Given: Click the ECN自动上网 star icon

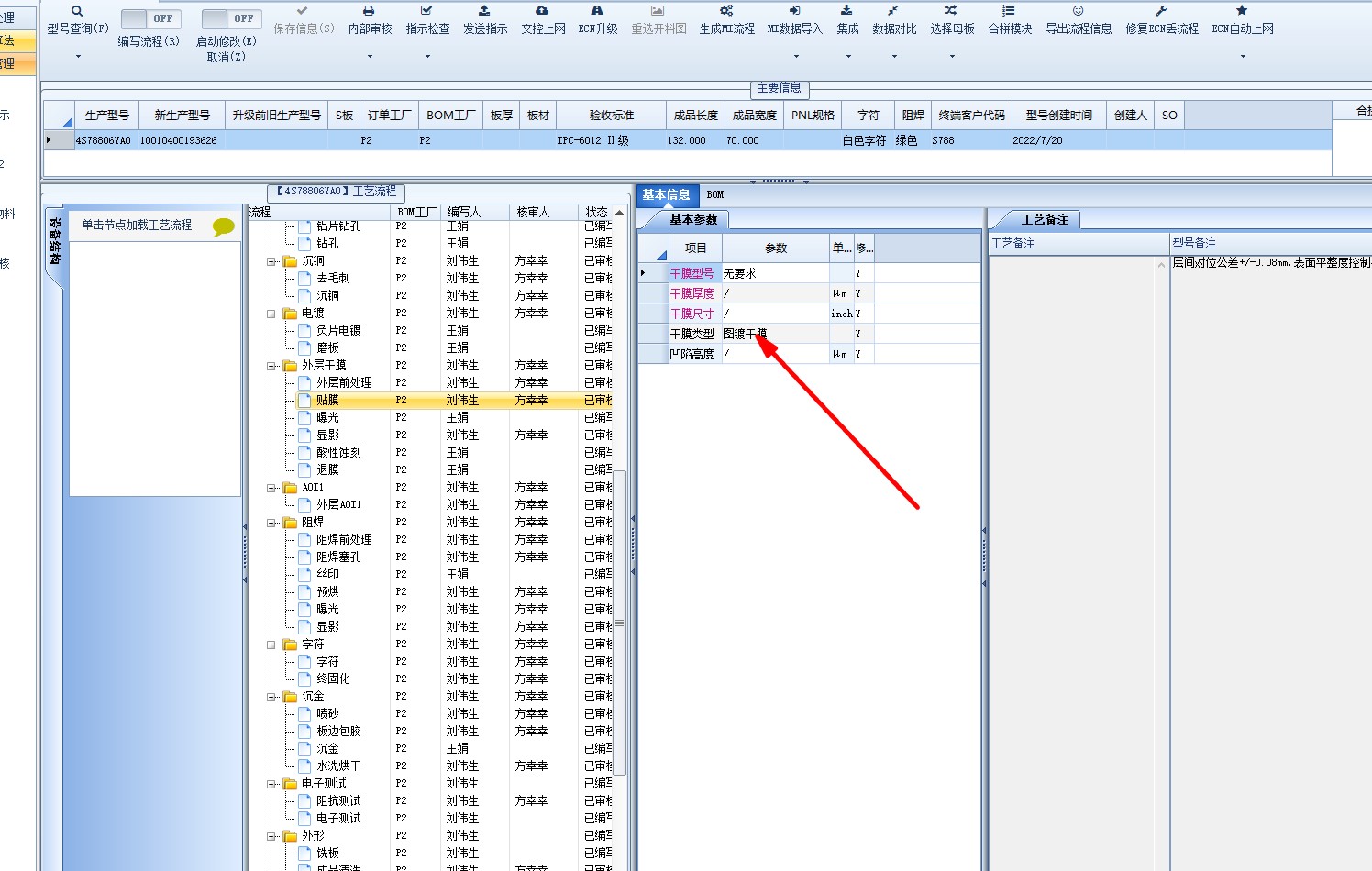Looking at the screenshot, I should click(1242, 10).
